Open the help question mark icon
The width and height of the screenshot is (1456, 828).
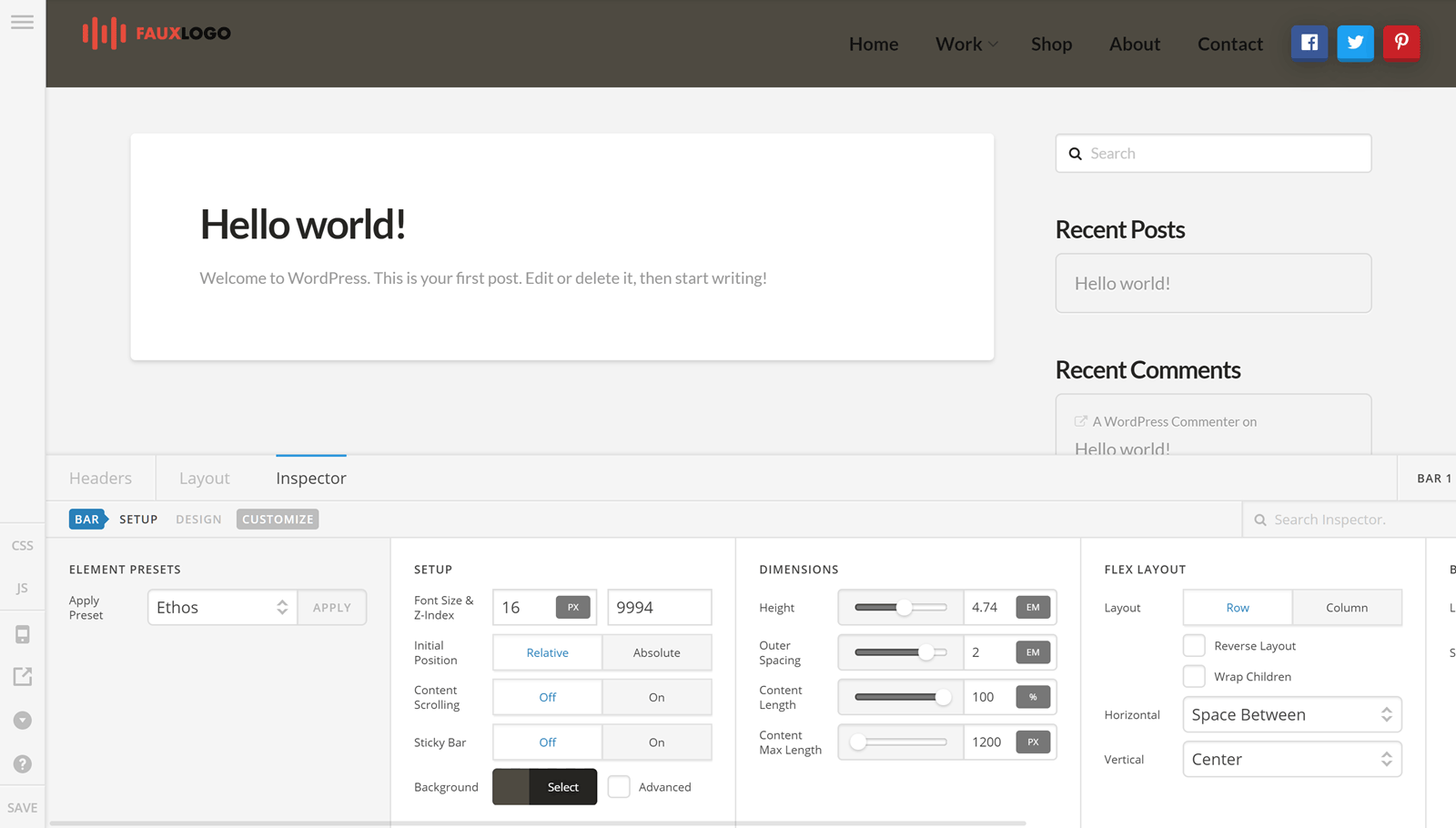(23, 764)
